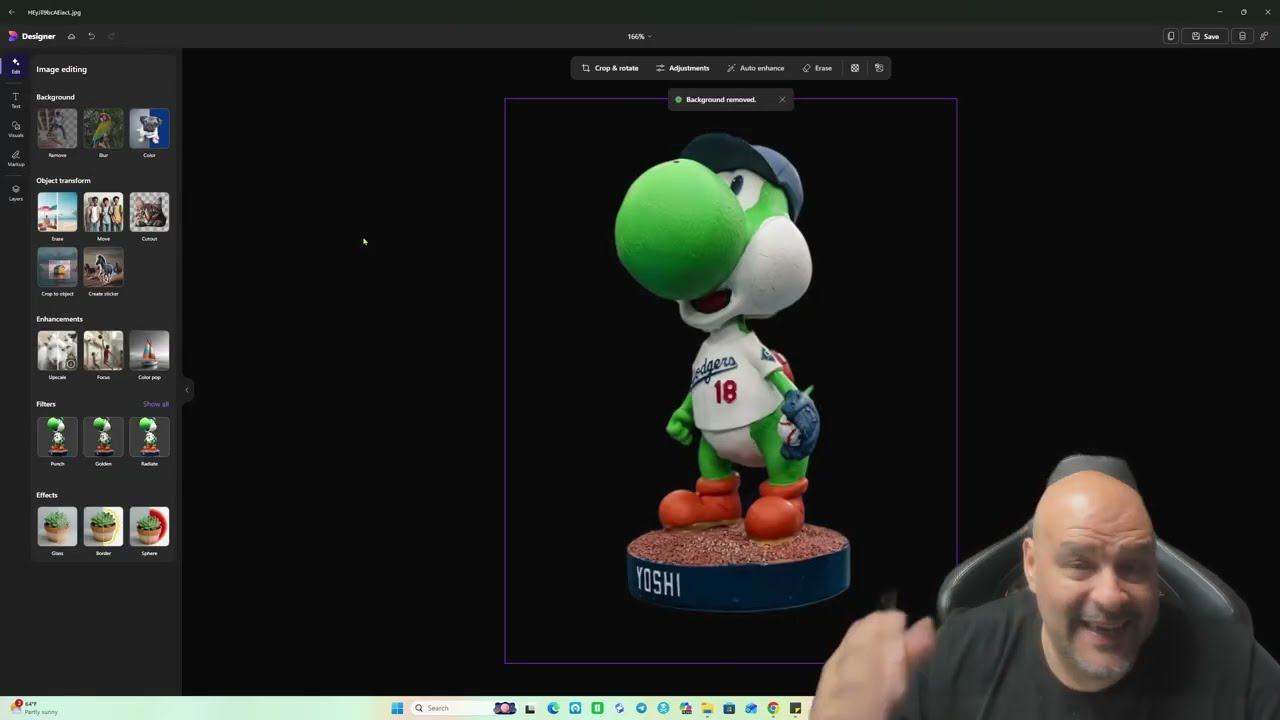Open the Layers panel in the sidebar
This screenshot has height=720, width=1280.
pyautogui.click(x=15, y=192)
